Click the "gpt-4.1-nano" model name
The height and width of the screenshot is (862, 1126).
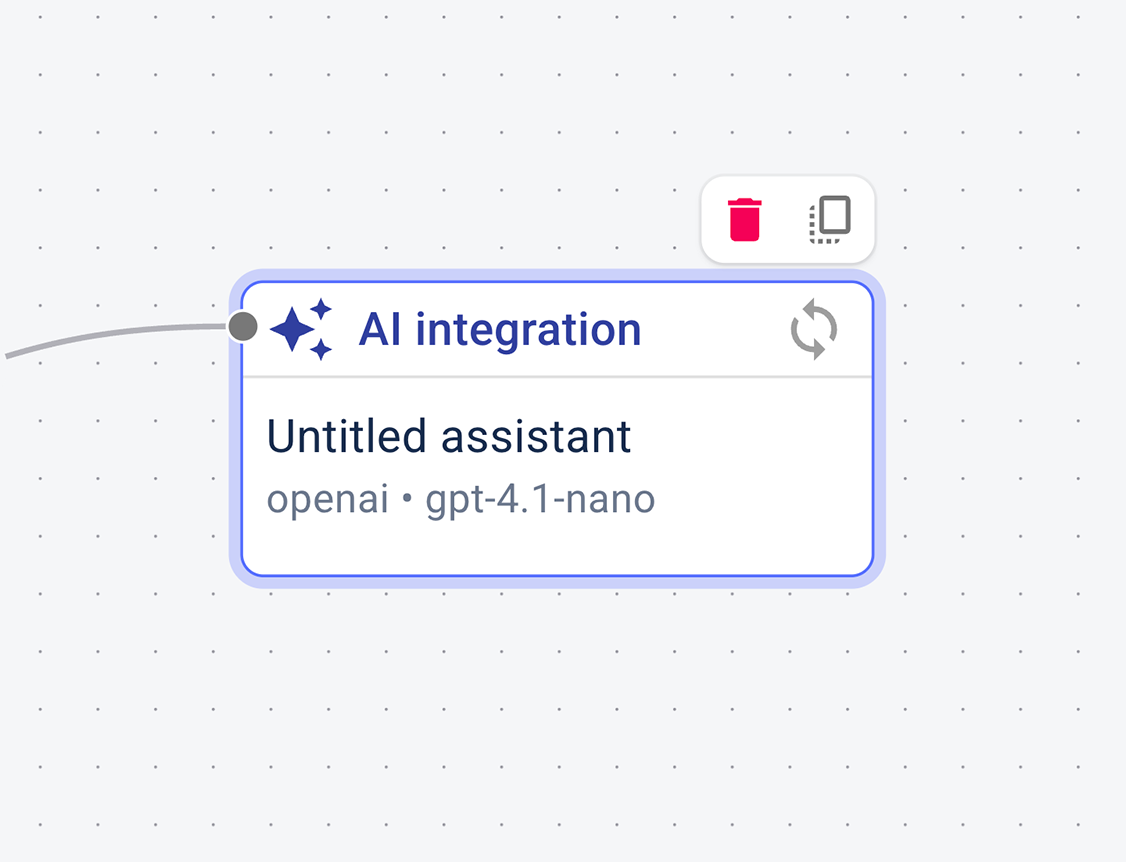click(x=540, y=499)
